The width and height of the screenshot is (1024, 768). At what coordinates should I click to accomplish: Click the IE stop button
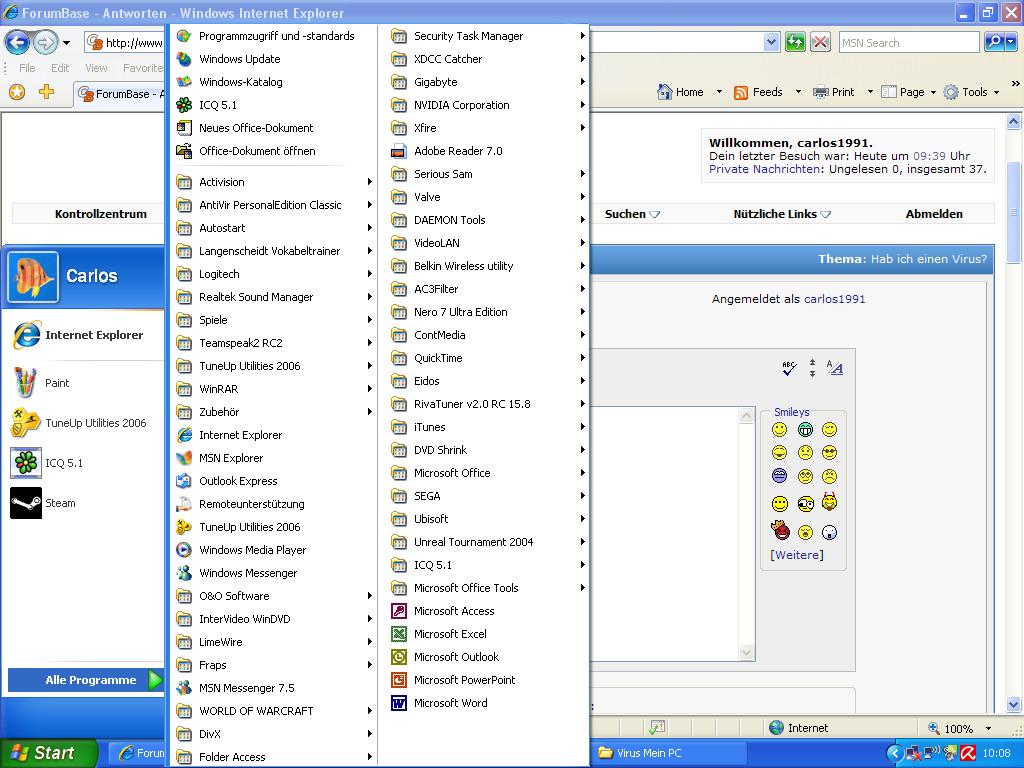click(820, 43)
